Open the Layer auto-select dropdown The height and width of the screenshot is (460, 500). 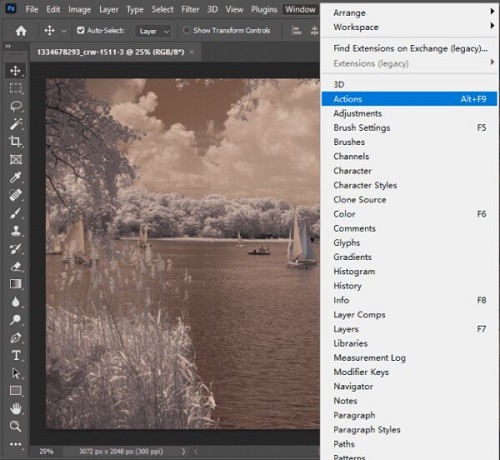click(153, 31)
